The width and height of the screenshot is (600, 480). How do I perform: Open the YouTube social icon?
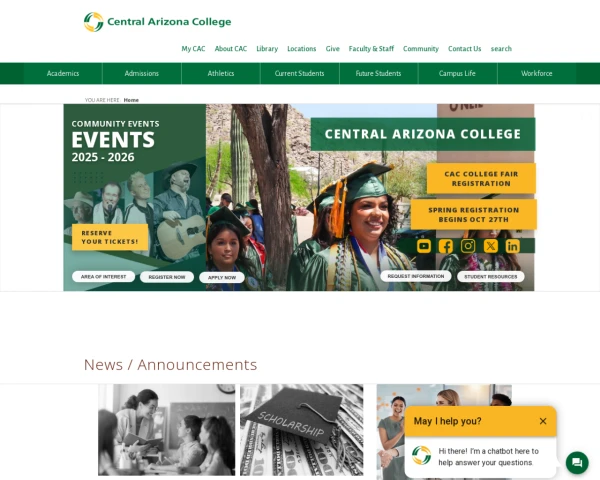click(x=424, y=246)
